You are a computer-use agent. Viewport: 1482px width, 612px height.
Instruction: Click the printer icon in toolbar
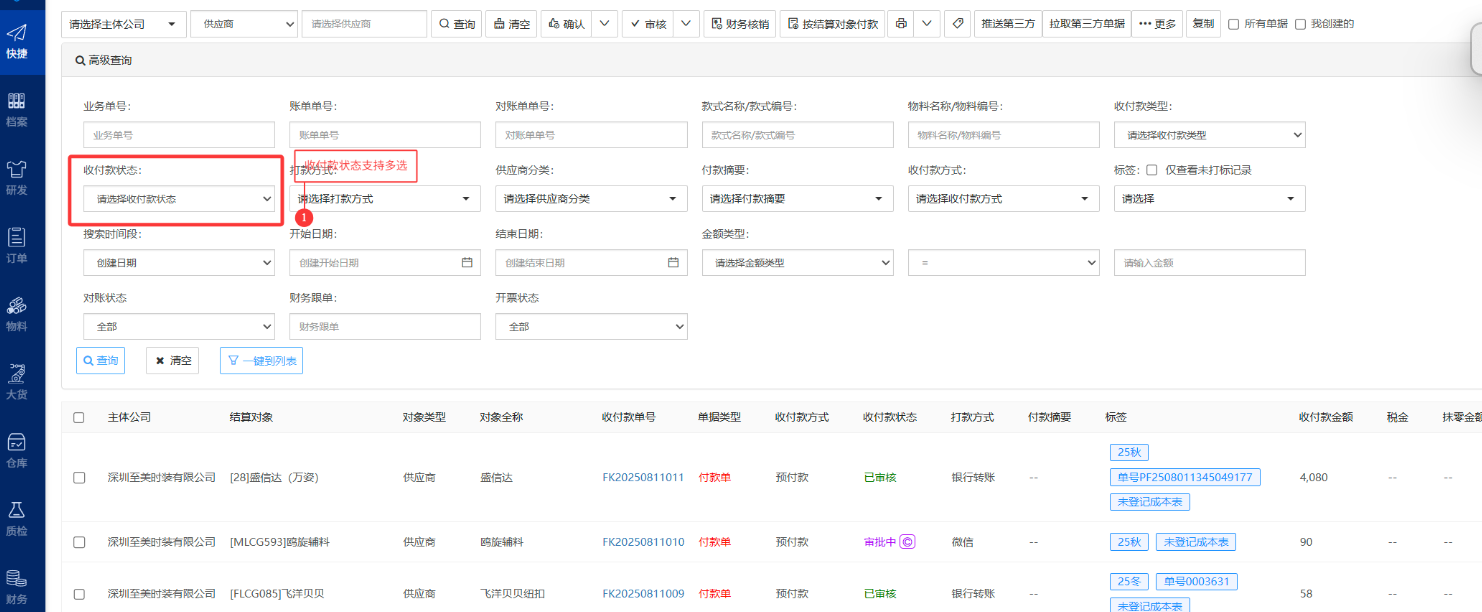click(902, 24)
